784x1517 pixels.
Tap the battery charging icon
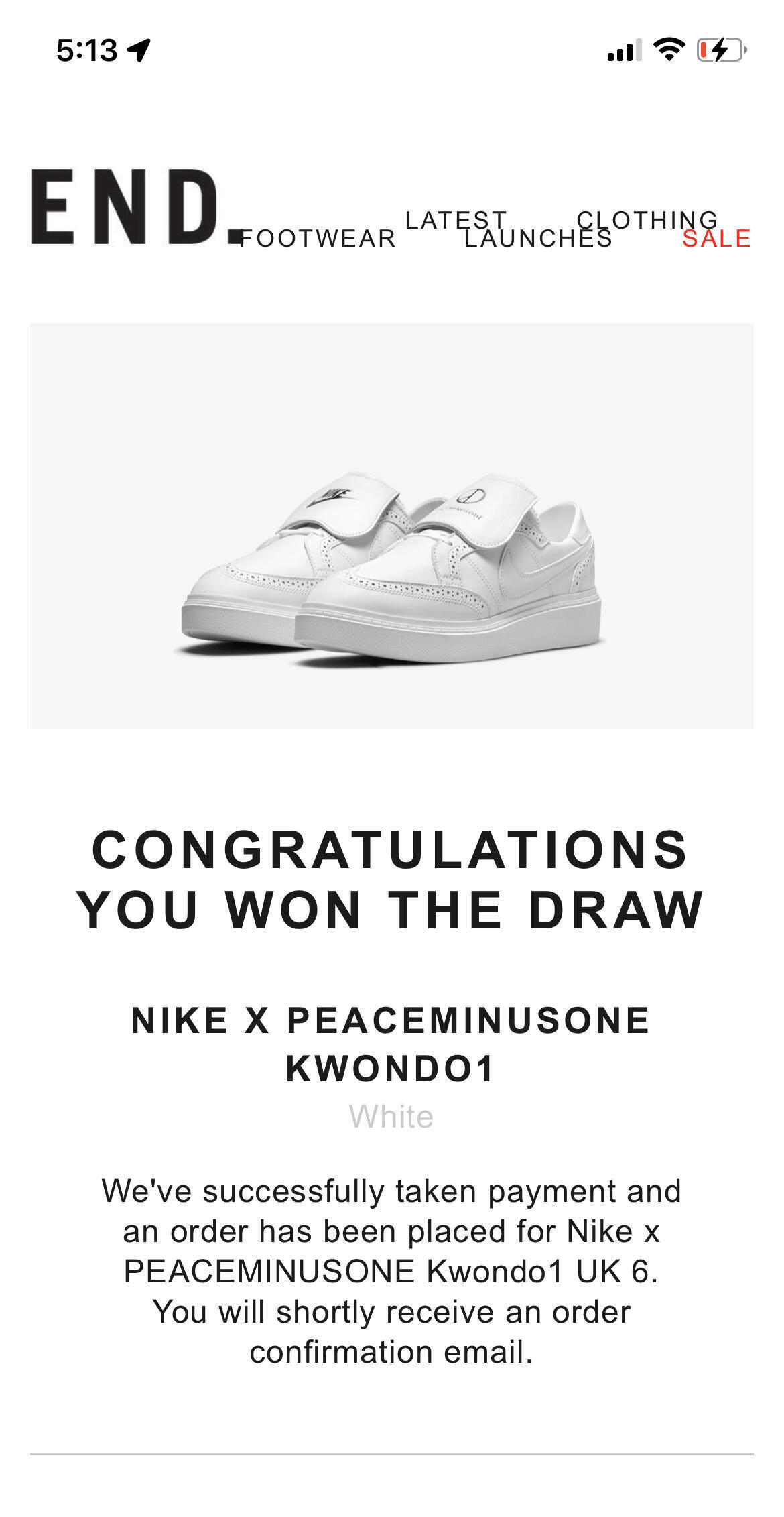pos(722,50)
